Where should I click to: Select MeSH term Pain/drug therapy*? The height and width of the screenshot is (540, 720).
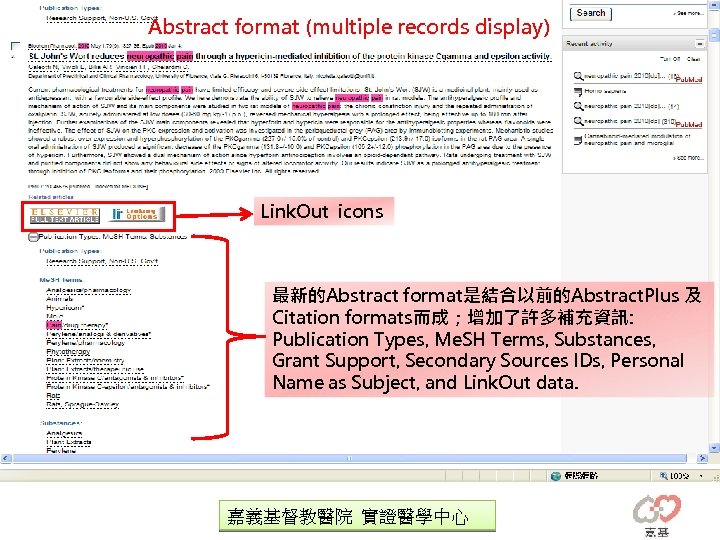[x=77, y=325]
